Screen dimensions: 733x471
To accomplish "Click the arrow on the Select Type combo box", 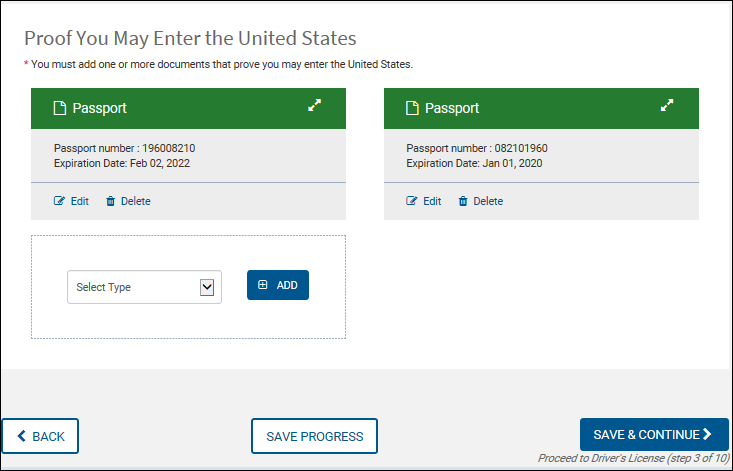I will click(207, 287).
